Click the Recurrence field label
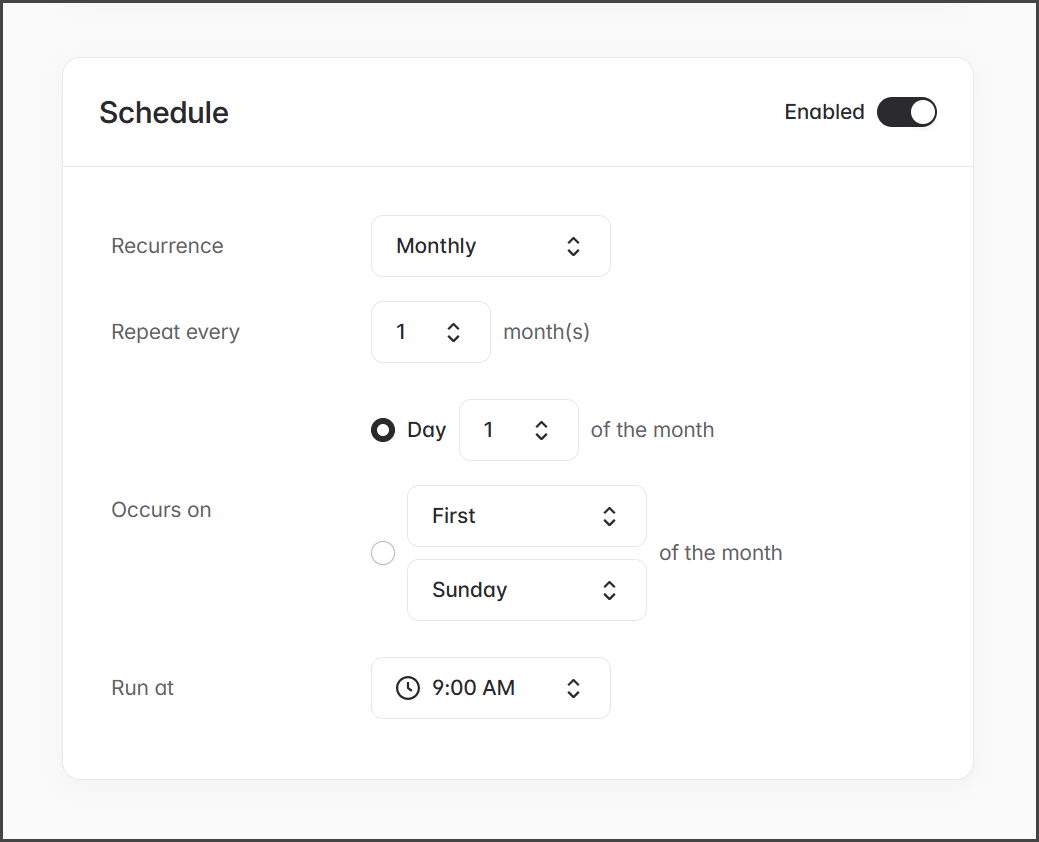The width and height of the screenshot is (1039, 842). 167,246
